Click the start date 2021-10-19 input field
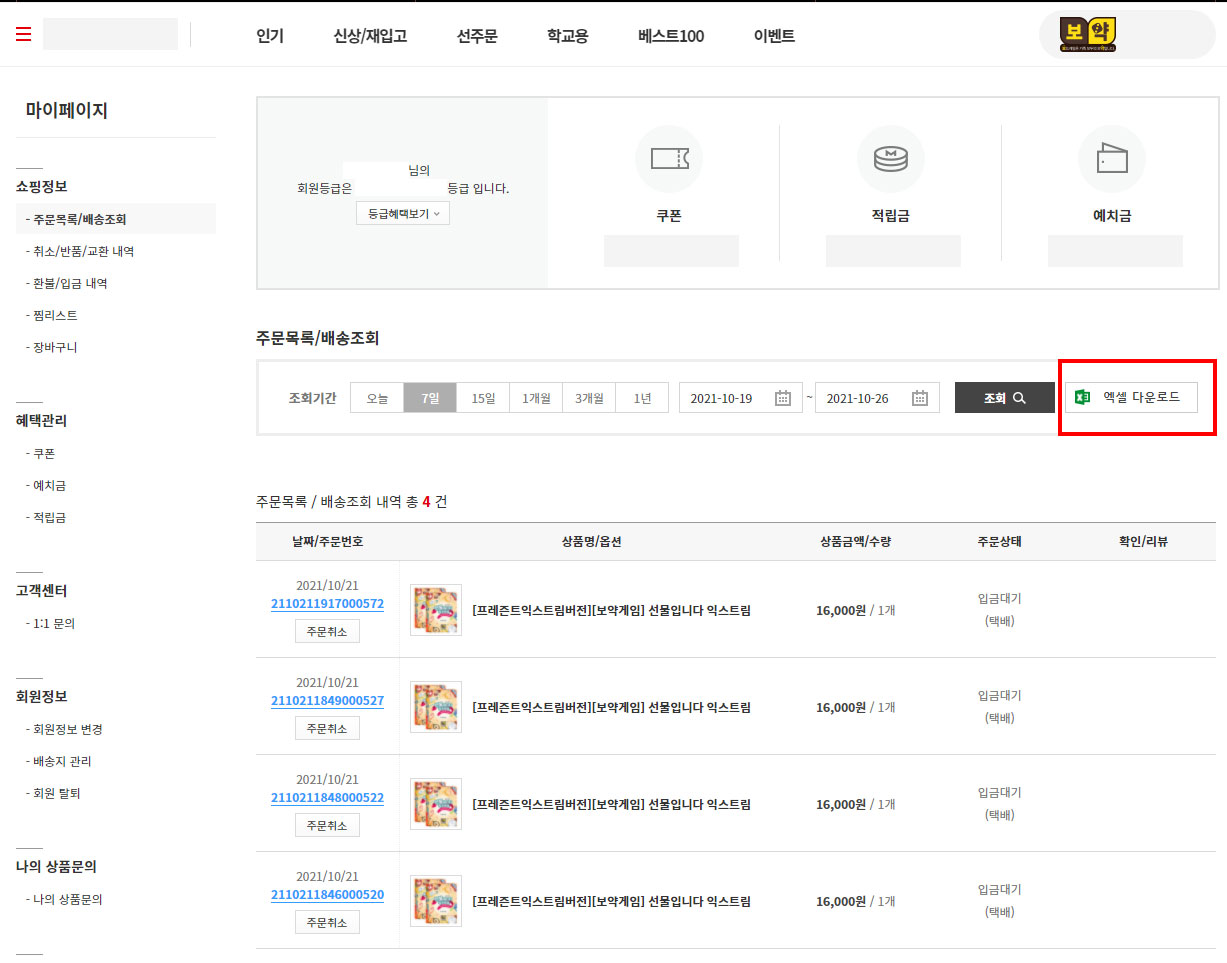Screen dimensions: 1227x963 point(723,398)
